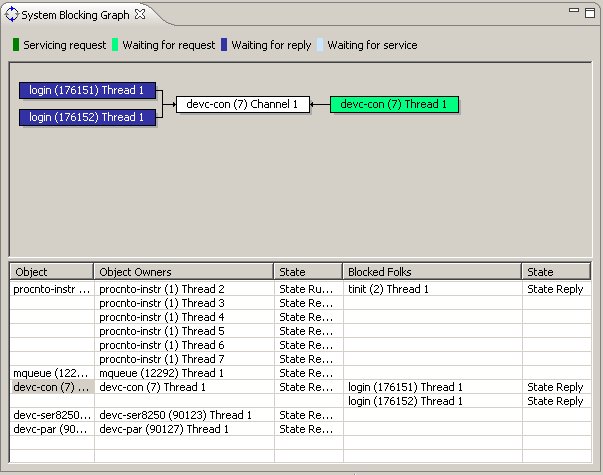Select devc-con (7) Channel 1 node
Viewport: 603px width, 475px height.
click(x=242, y=104)
